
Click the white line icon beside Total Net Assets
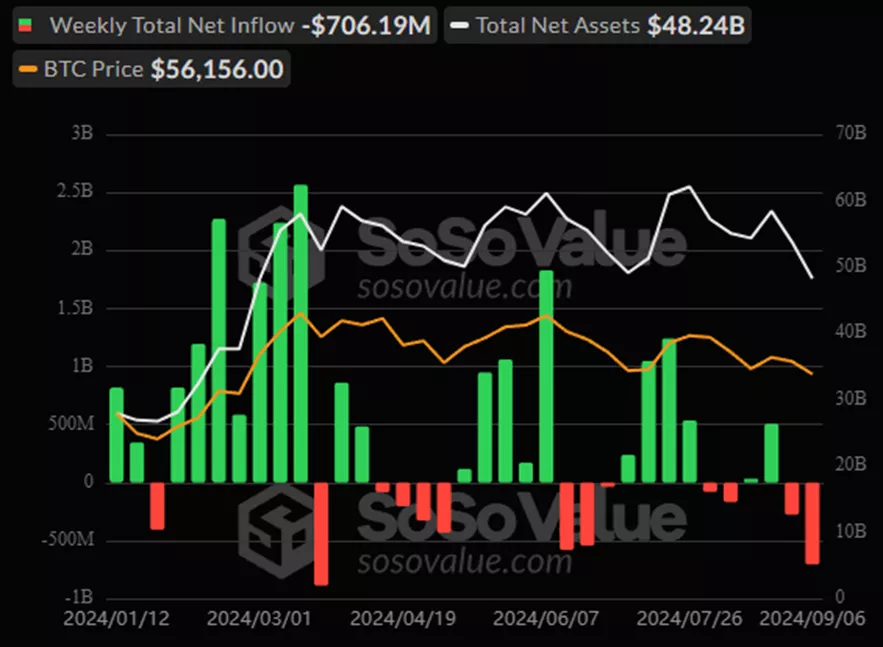(460, 25)
